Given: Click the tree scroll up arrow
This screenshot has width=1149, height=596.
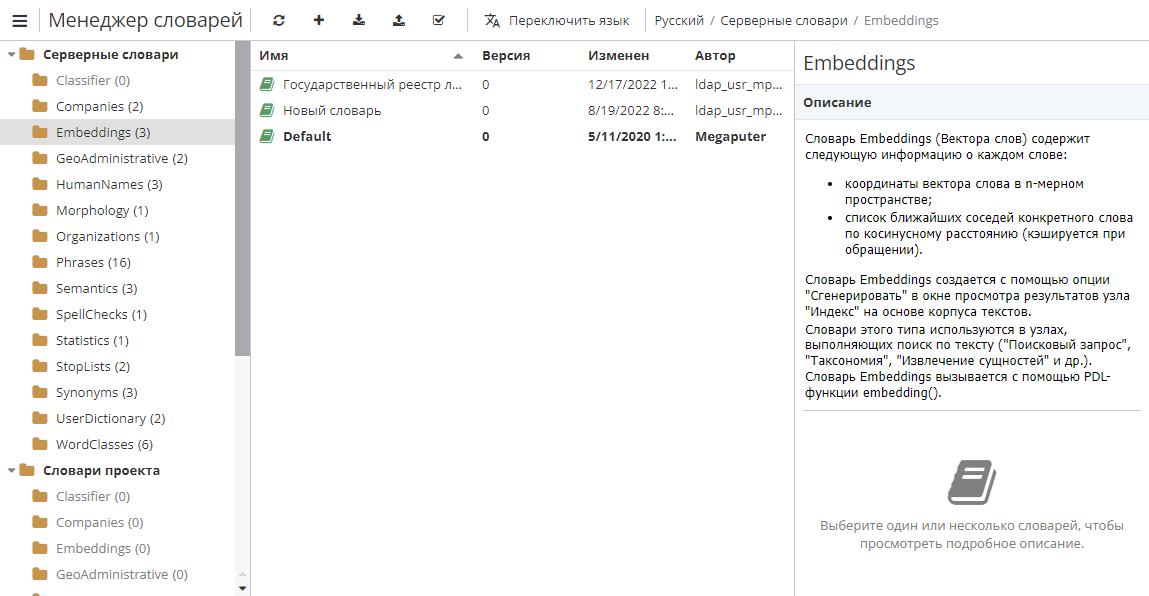Looking at the screenshot, I should point(243,574).
